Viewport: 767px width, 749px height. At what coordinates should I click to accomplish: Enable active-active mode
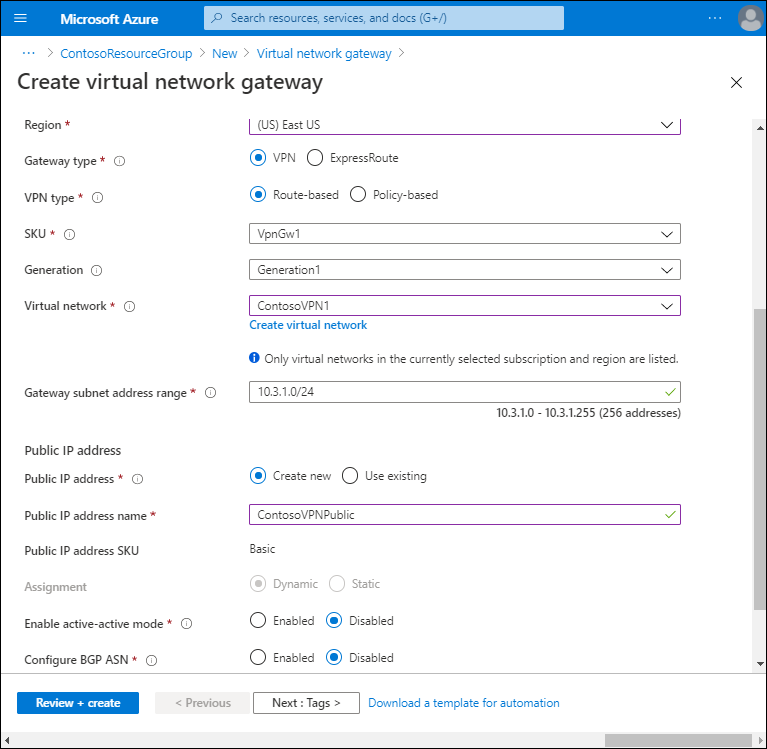coord(258,620)
